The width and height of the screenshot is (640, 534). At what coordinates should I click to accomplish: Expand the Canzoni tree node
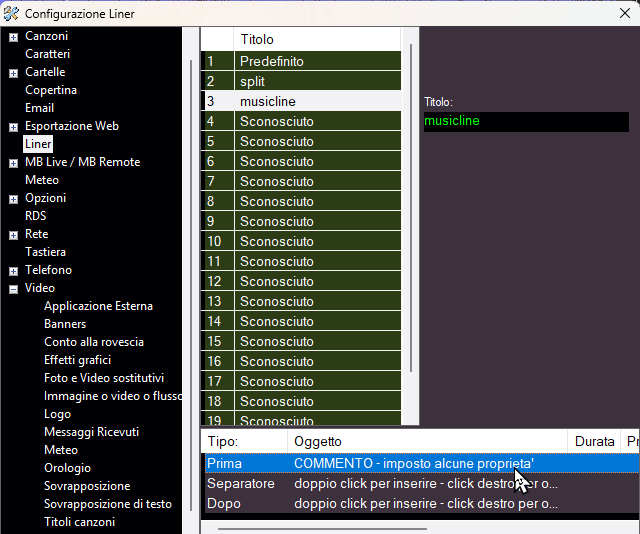pos(13,37)
